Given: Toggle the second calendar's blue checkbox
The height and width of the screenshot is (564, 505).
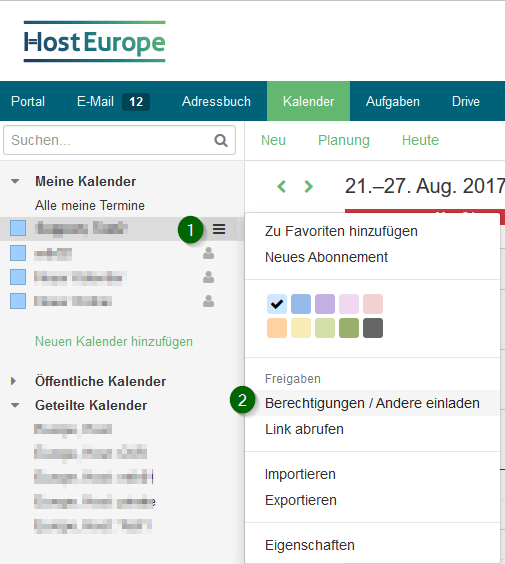Looking at the screenshot, I should point(18,253).
